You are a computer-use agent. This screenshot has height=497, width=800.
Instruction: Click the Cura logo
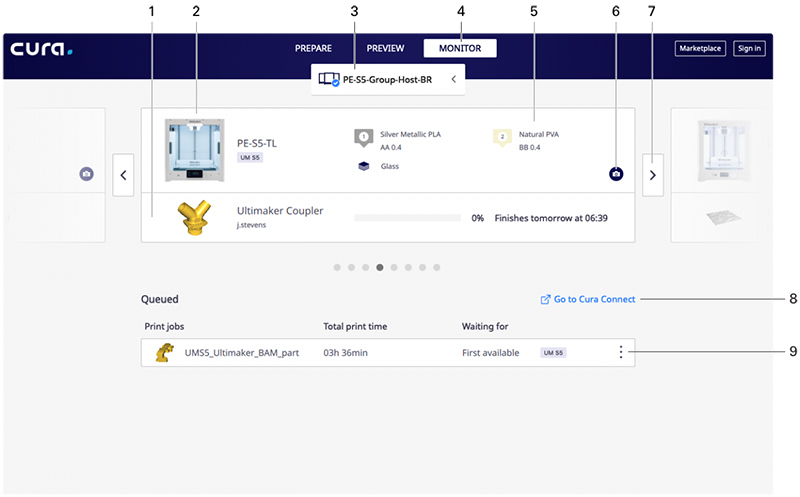coord(41,48)
